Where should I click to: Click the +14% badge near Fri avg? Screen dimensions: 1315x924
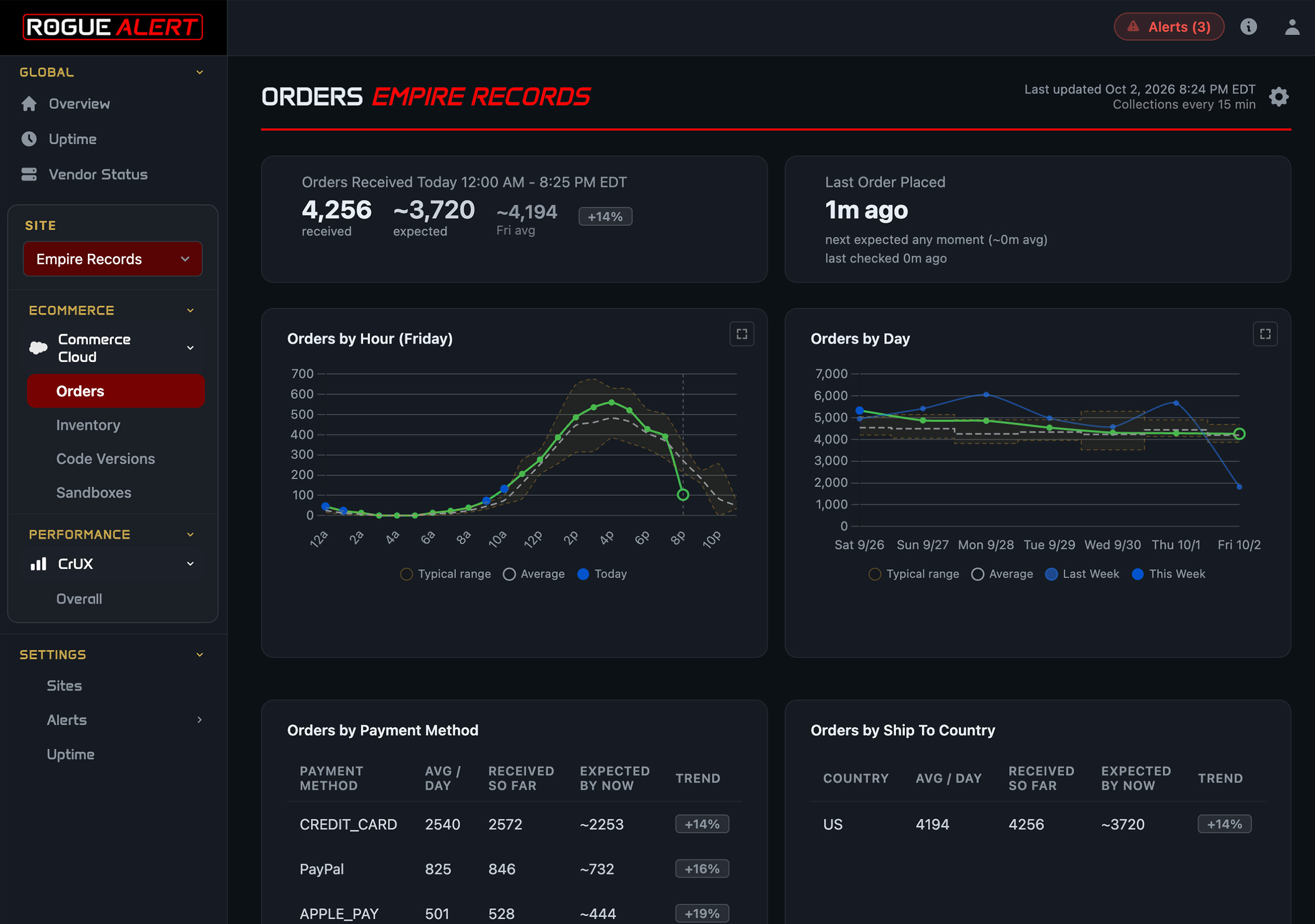[x=605, y=217]
